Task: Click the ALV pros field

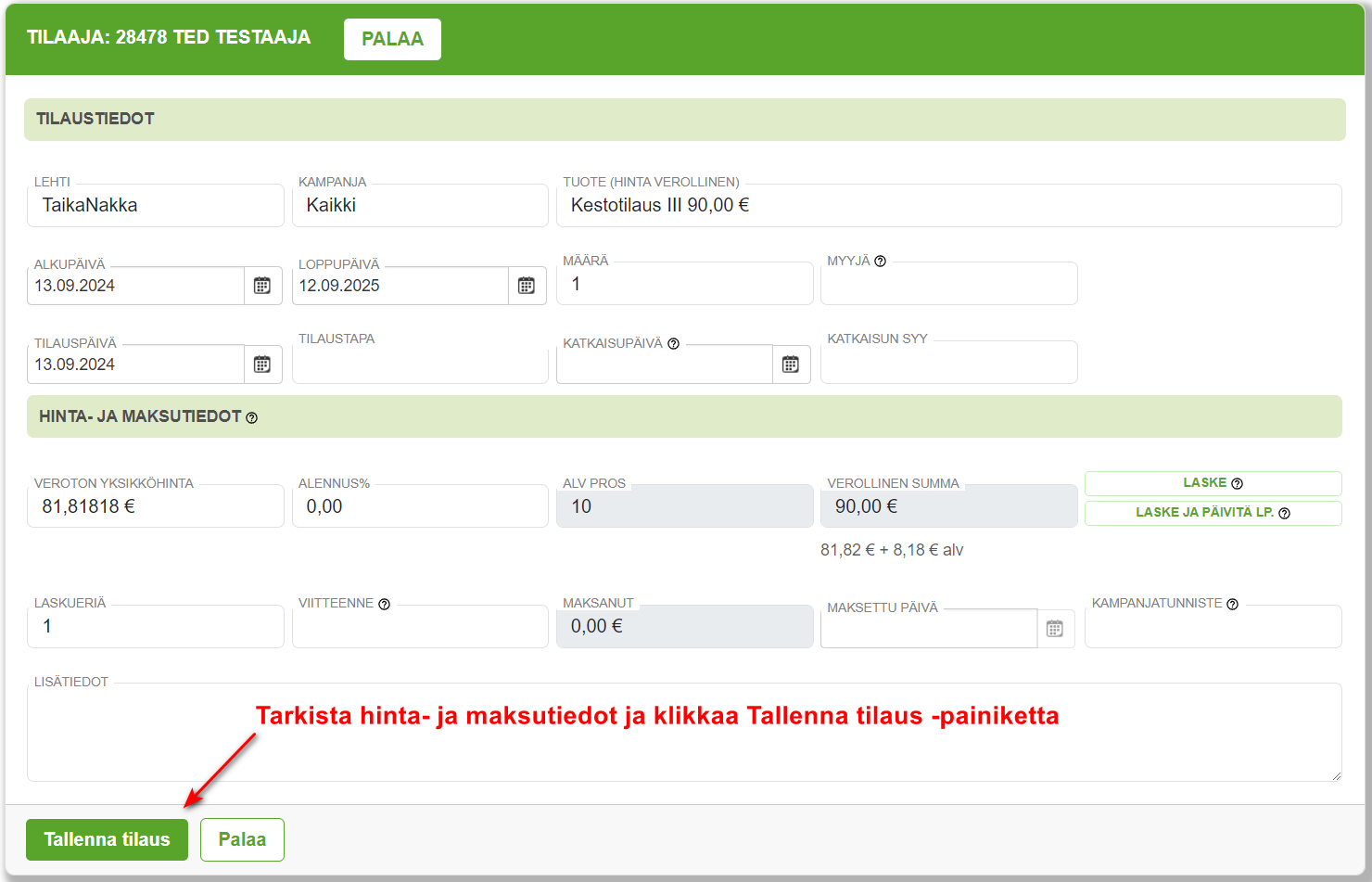Action: (x=685, y=506)
